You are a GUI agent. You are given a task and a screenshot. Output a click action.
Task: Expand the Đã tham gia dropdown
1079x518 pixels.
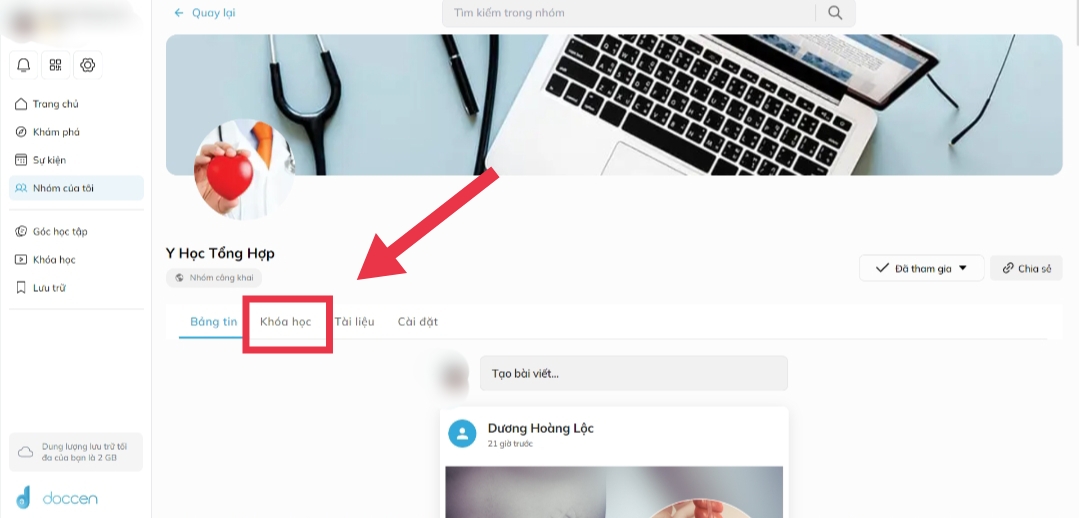click(921, 268)
